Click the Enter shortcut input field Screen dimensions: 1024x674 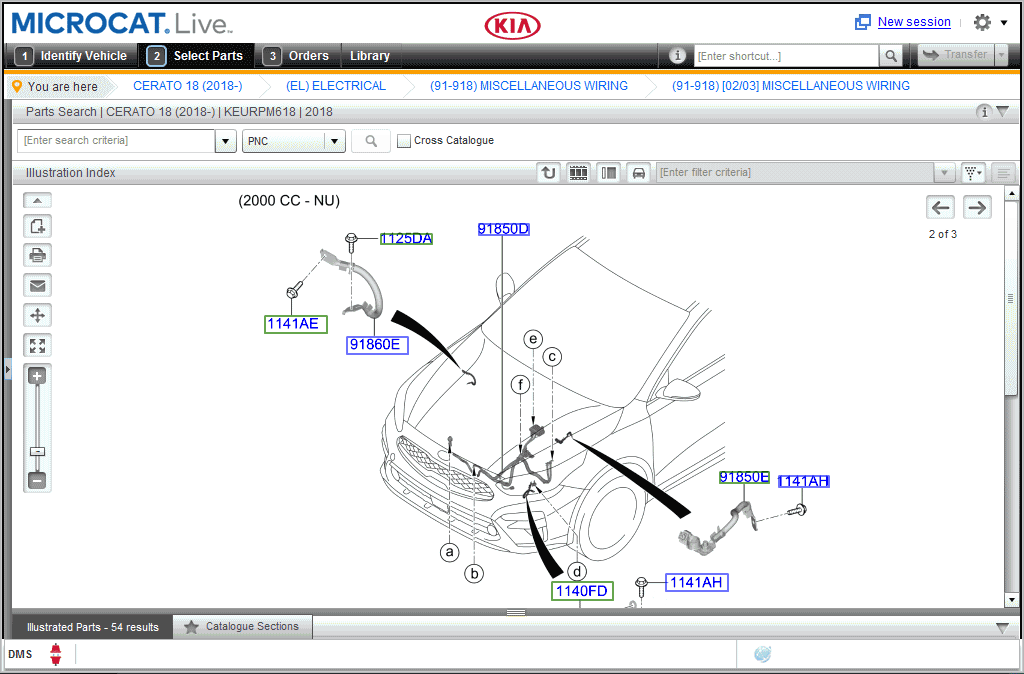pyautogui.click(x=785, y=56)
